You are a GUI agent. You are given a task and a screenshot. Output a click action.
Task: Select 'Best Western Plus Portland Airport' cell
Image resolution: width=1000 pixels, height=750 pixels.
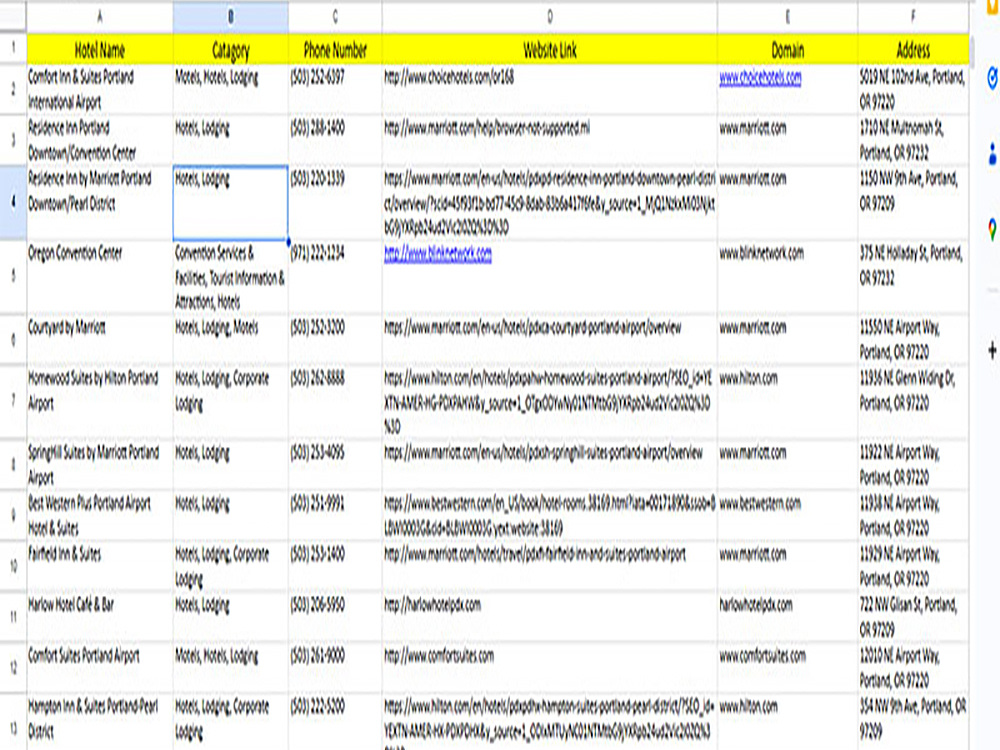[99, 515]
